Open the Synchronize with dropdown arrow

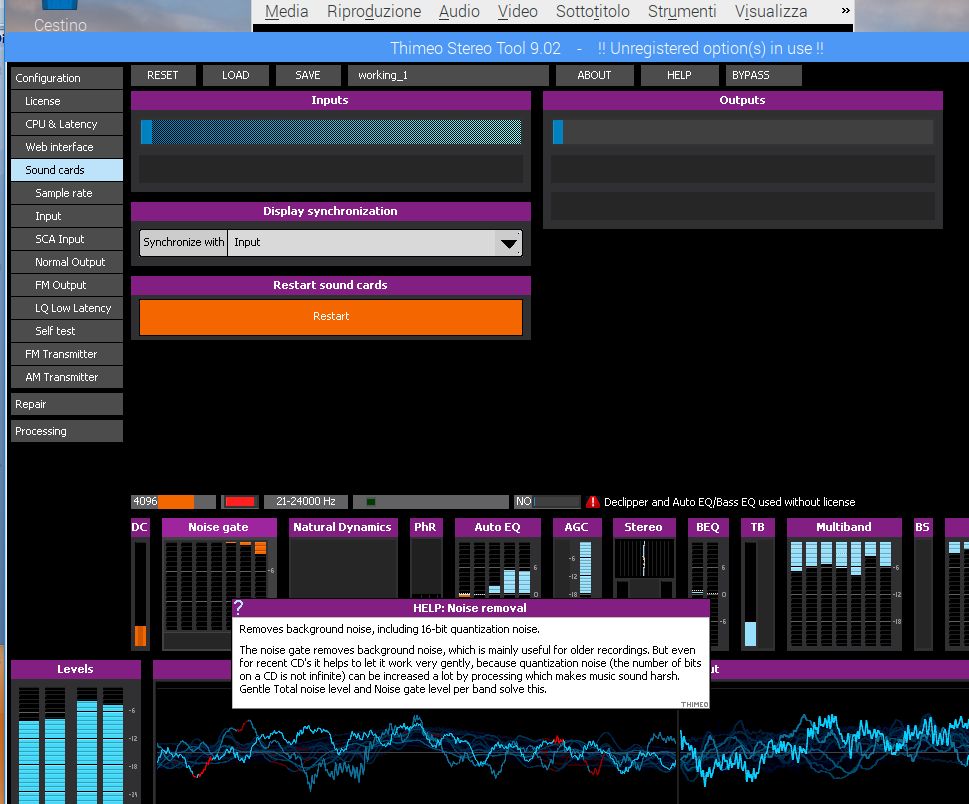[509, 243]
